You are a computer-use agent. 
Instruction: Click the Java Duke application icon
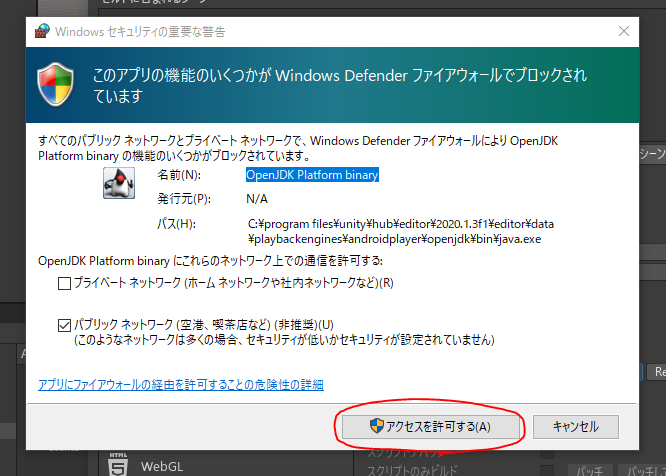(119, 183)
